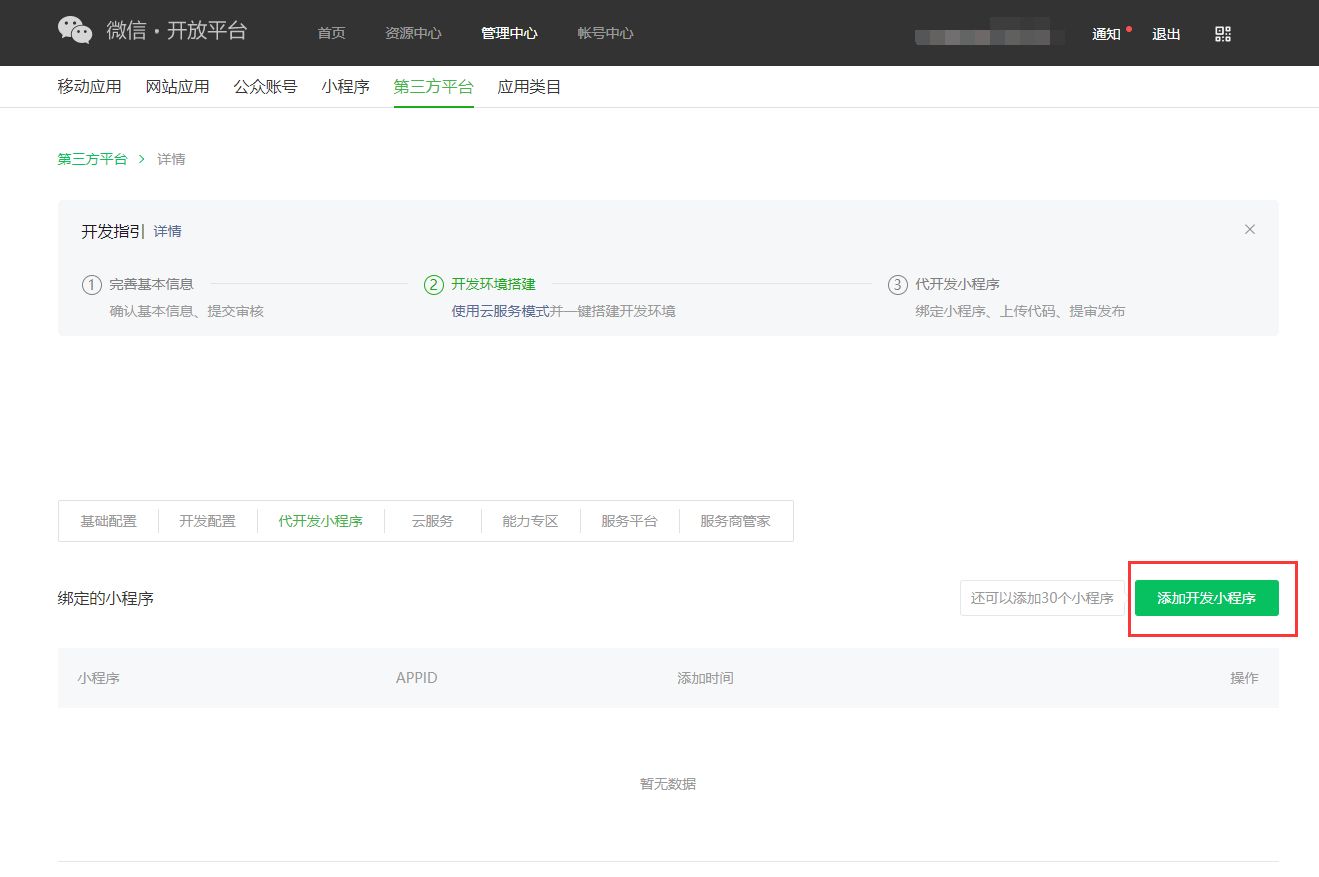The image size is (1319, 877).
Task: Select the 服务商管家 tab
Action: coord(735,521)
